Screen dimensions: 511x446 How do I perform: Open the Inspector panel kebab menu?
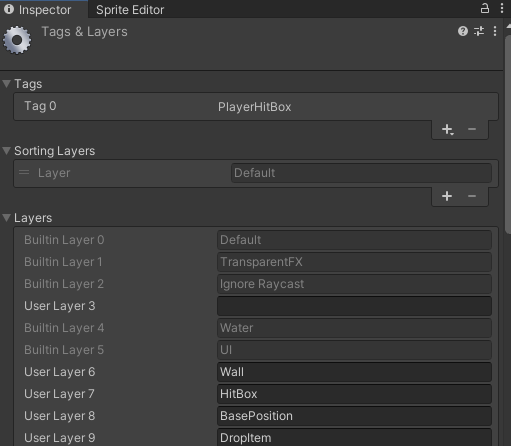pyautogui.click(x=502, y=8)
